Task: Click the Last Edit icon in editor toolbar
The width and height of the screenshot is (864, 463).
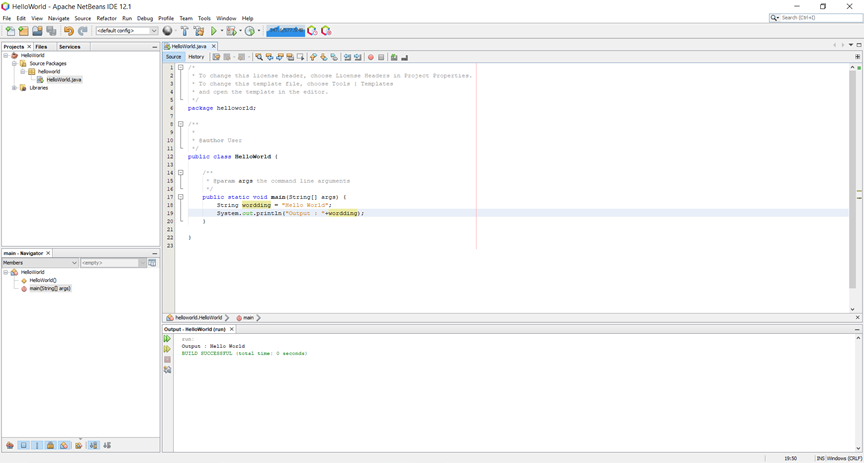Action: tap(217, 57)
